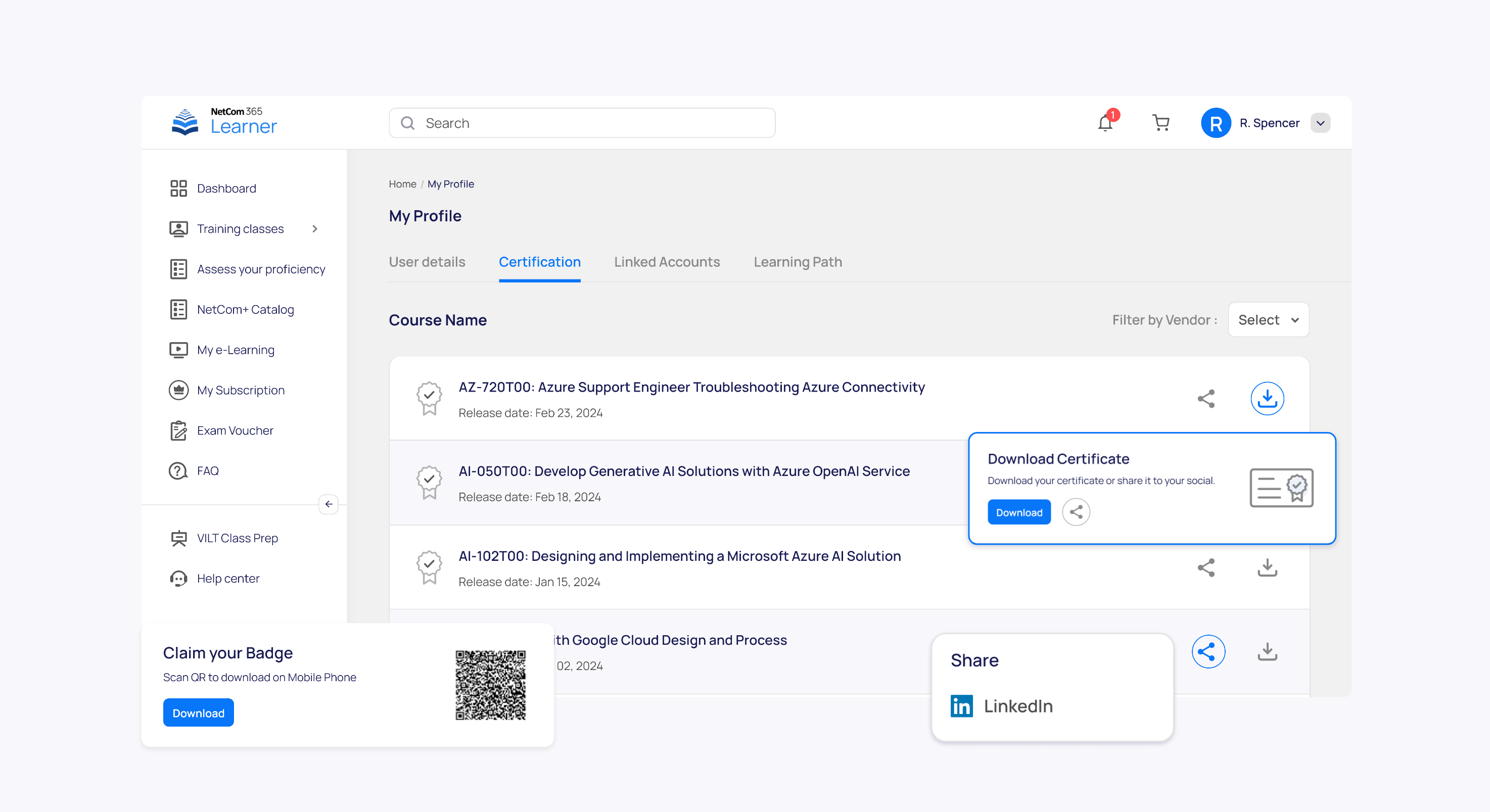Viewport: 1490px width, 812px height.
Task: Open AI-050T00 Generative AI course title
Action: 684,471
